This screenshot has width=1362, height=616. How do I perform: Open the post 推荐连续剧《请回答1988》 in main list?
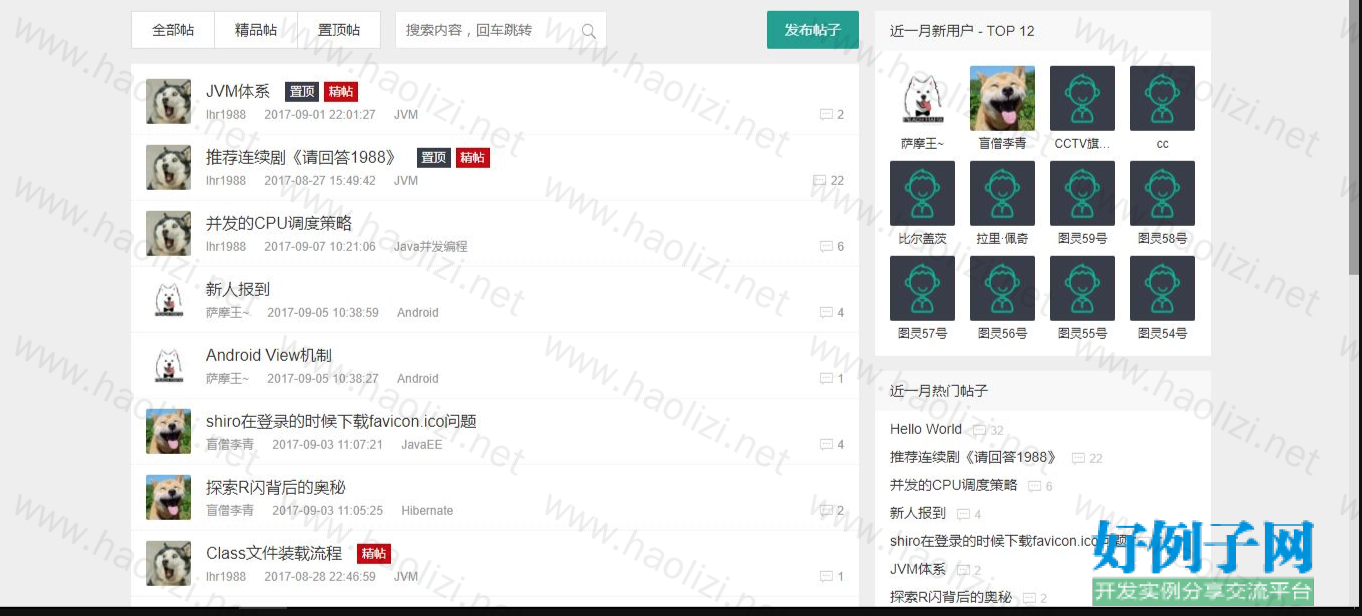tap(301, 157)
